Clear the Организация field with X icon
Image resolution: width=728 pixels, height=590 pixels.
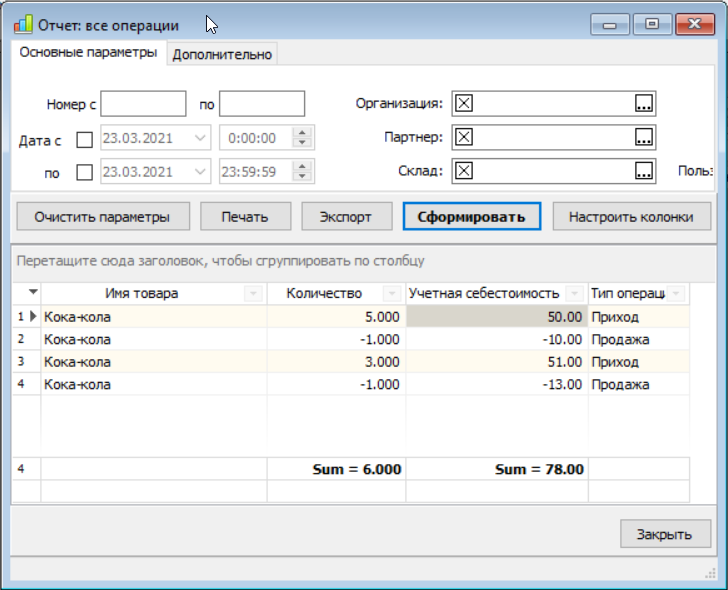[464, 103]
